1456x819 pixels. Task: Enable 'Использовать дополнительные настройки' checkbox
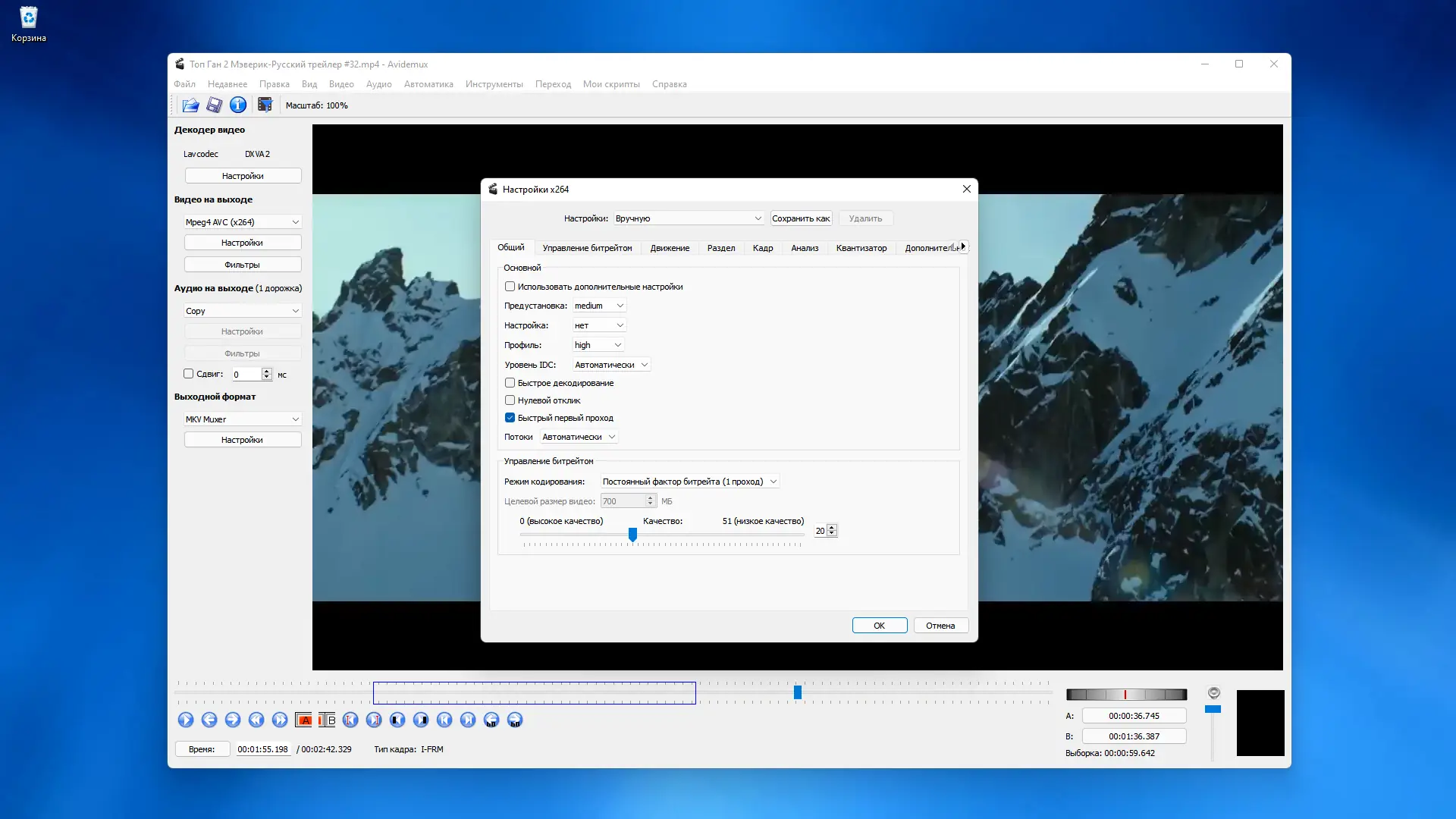(510, 287)
